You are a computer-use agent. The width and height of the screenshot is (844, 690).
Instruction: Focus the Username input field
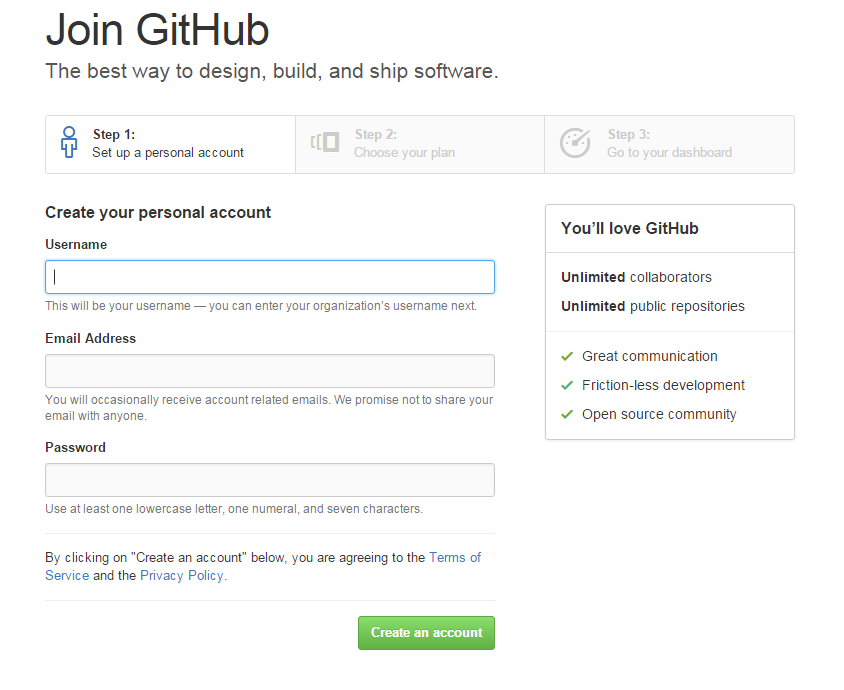[x=270, y=277]
